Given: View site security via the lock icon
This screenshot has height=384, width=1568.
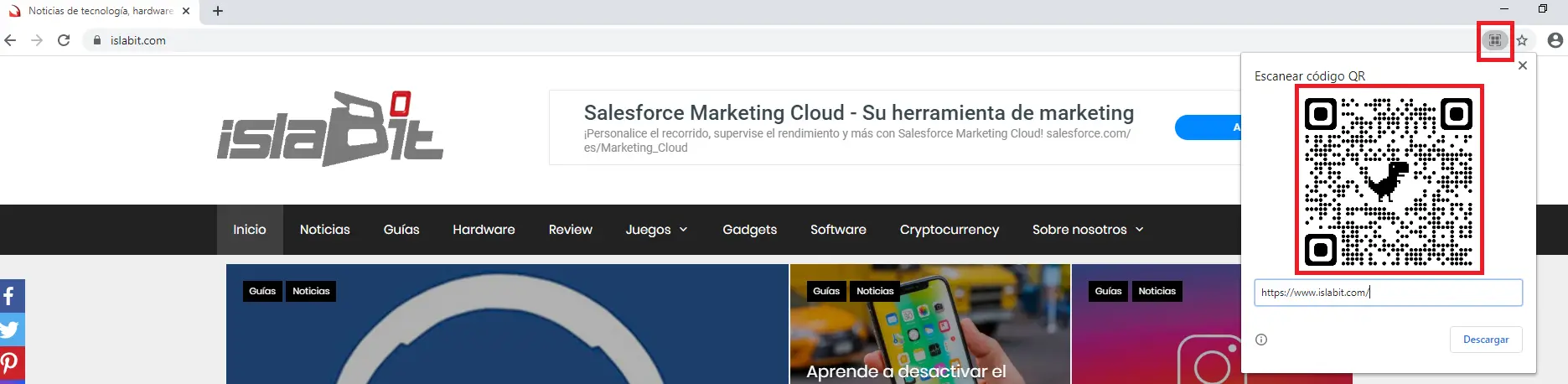Looking at the screenshot, I should 97,40.
